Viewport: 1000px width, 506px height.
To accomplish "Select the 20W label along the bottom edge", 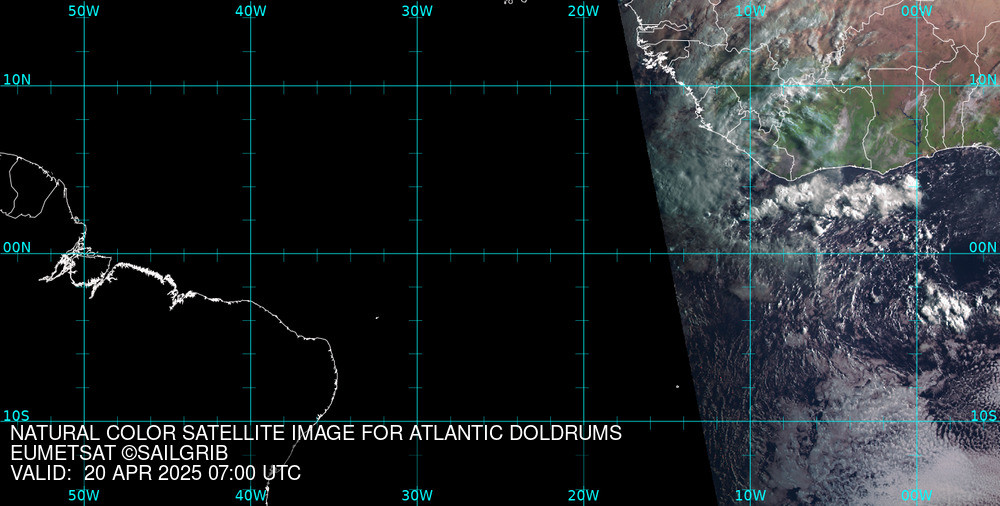I will (x=584, y=496).
